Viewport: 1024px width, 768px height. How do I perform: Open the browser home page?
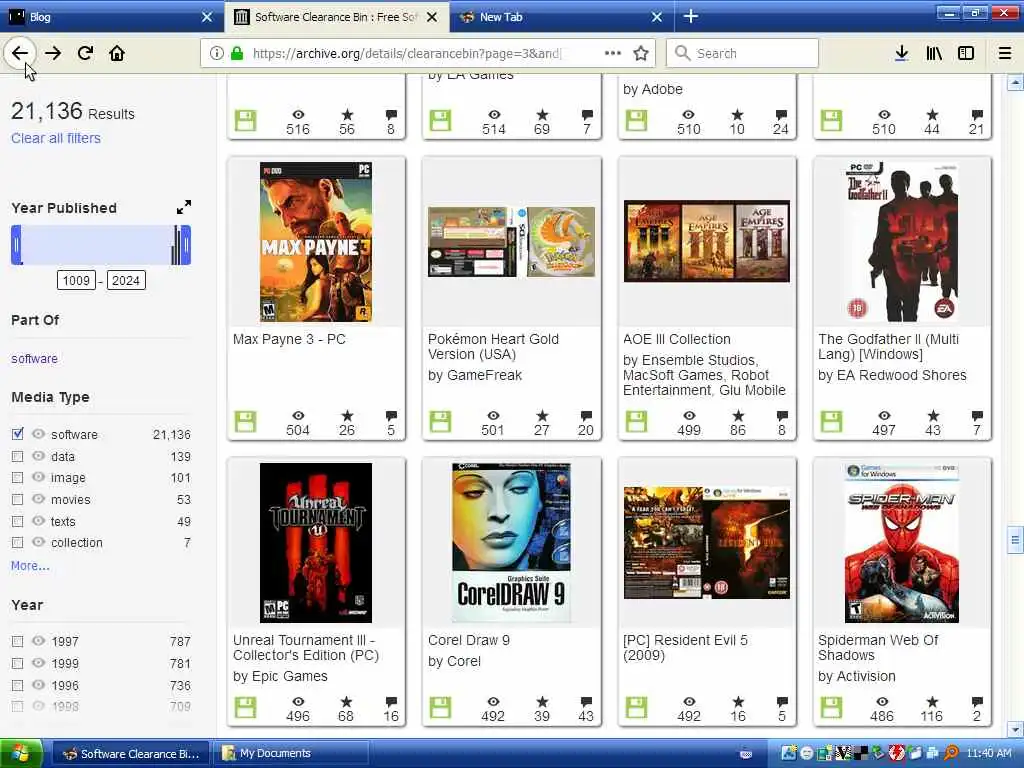tap(117, 53)
